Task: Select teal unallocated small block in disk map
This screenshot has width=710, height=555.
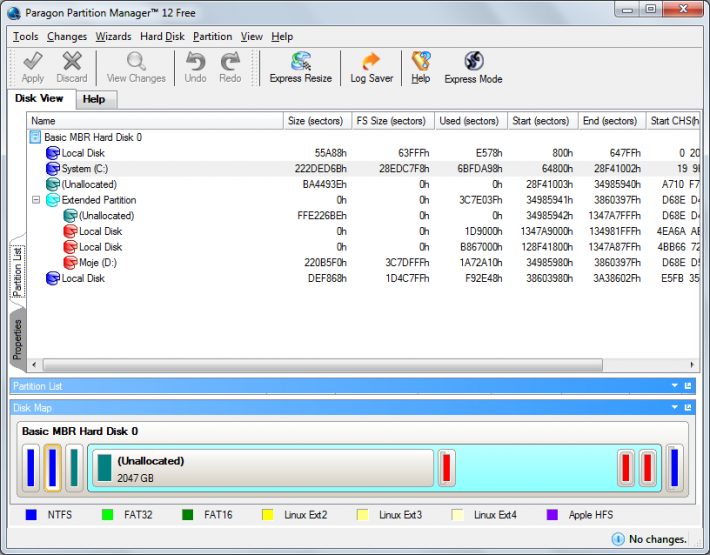Action: [x=74, y=468]
